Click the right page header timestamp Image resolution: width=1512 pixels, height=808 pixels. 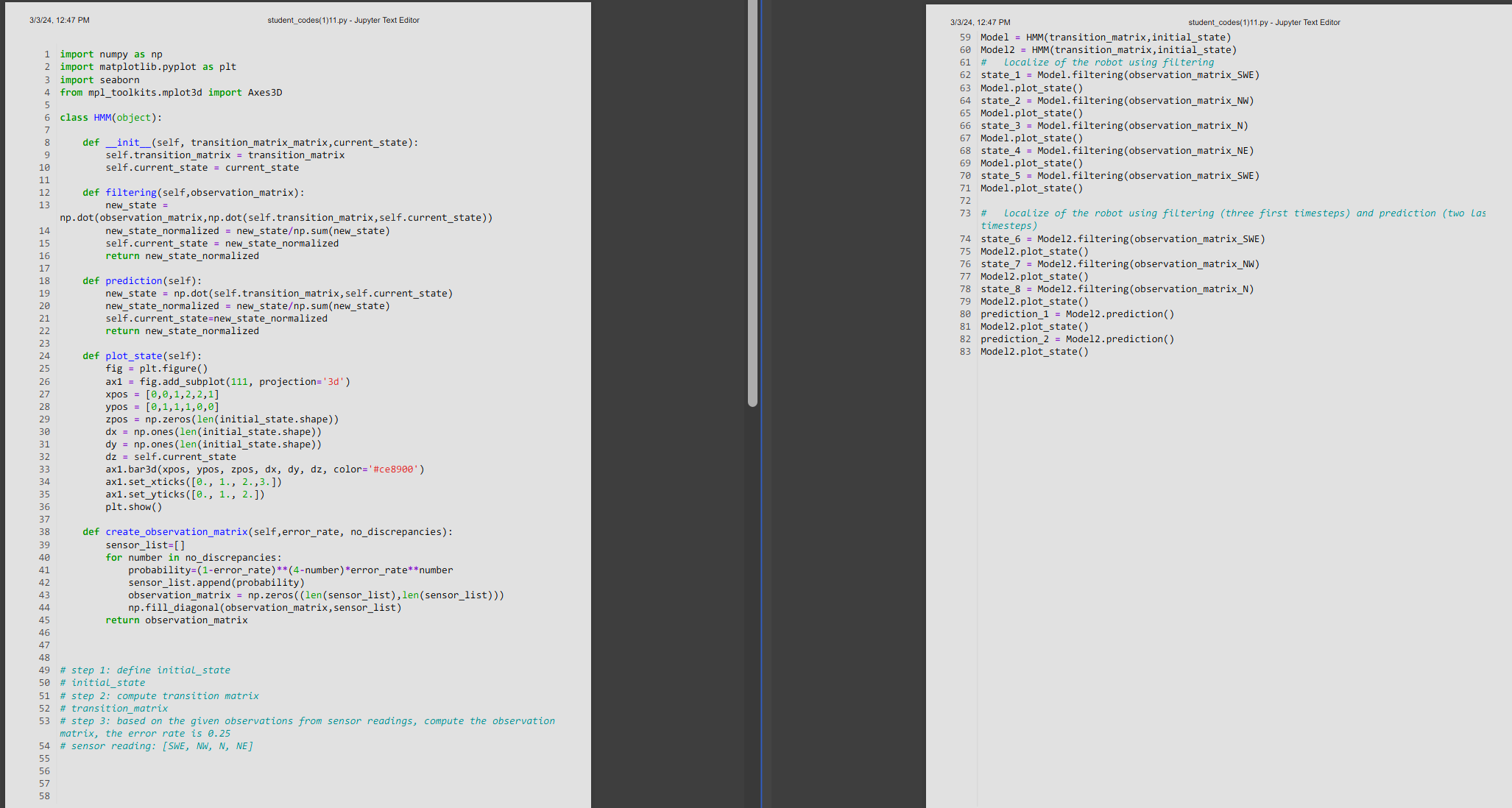click(980, 23)
